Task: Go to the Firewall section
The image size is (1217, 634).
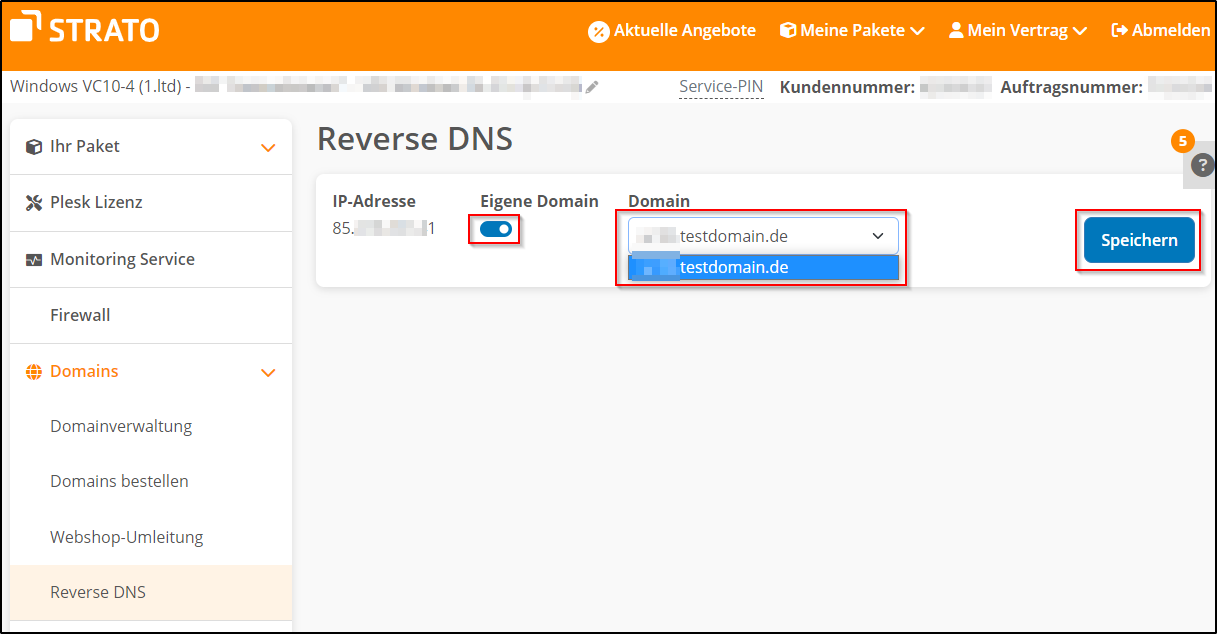Action: [80, 314]
